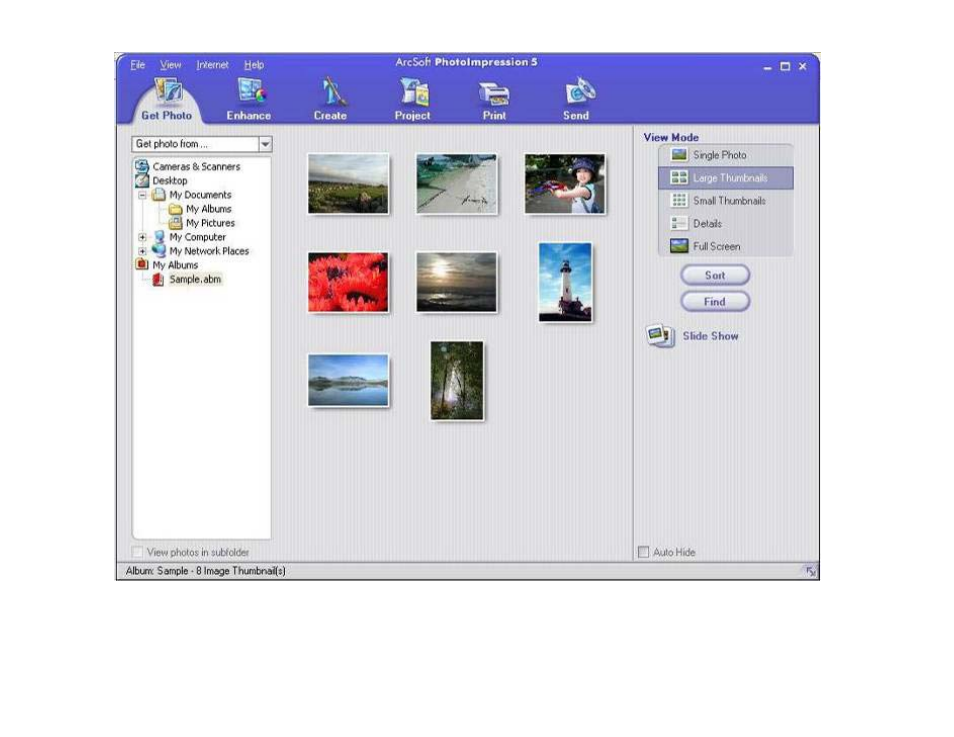
Task: Choose the Small Thumbnails label
Action: click(x=729, y=201)
